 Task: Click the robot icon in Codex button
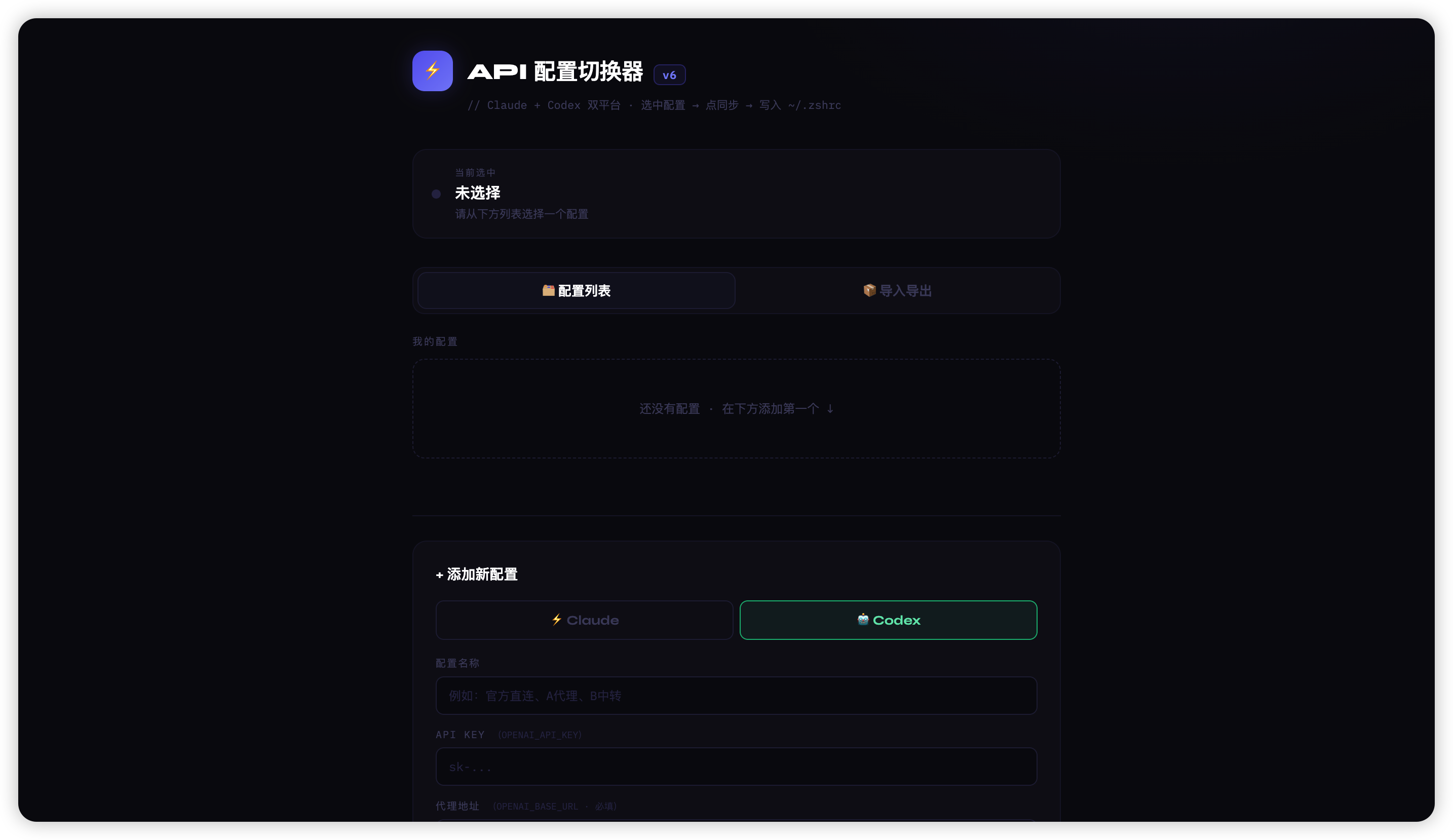coord(863,620)
